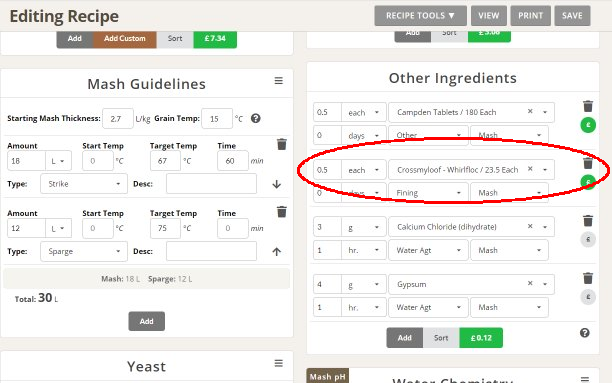This screenshot has height=383, width=612.
Task: Delete Campden Tablets ingredient
Action: coord(588,106)
